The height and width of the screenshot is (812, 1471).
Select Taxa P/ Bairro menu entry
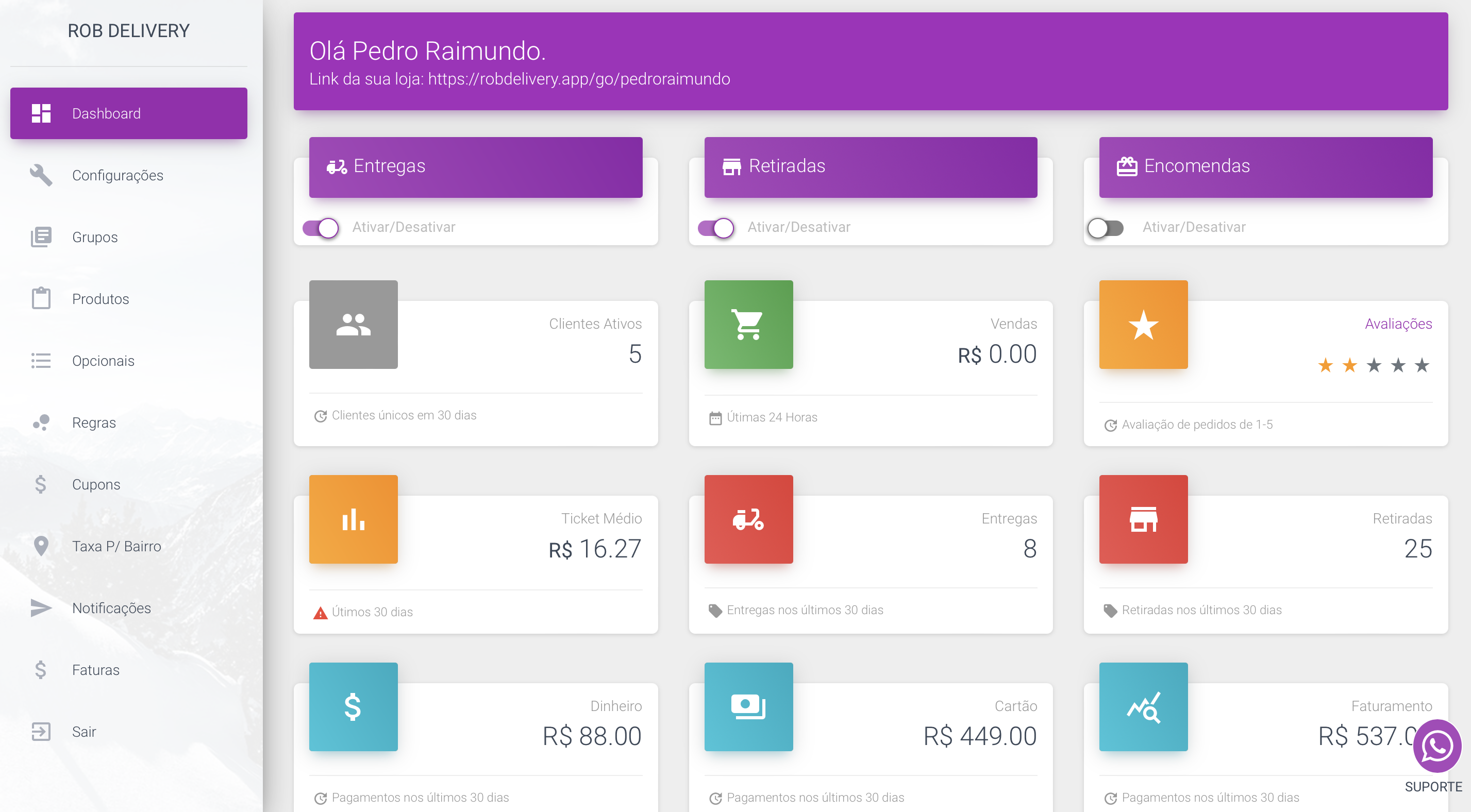click(116, 546)
